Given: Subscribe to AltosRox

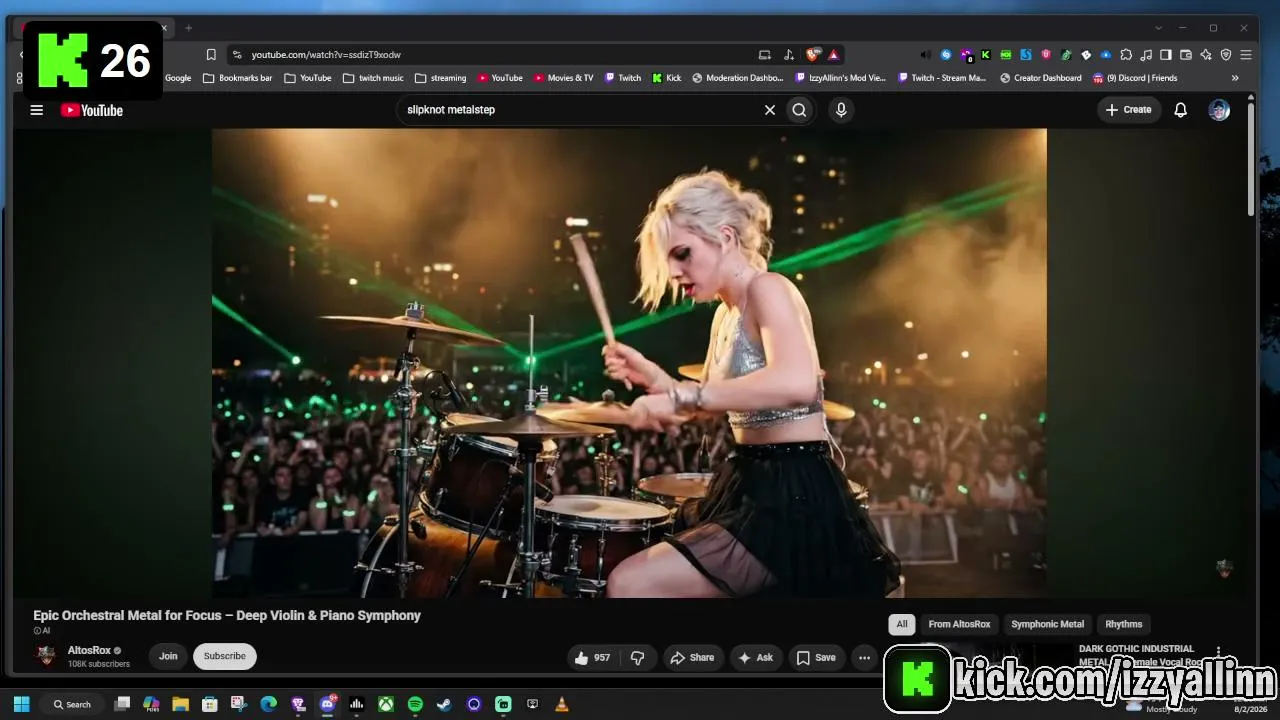Looking at the screenshot, I should pyautogui.click(x=225, y=656).
